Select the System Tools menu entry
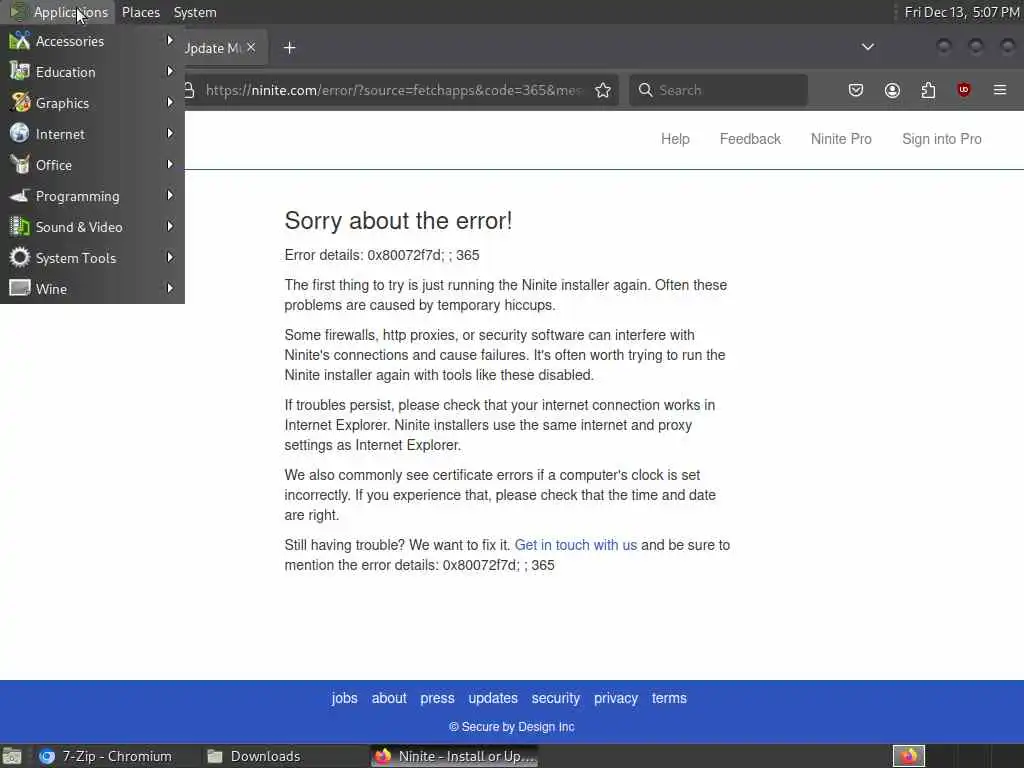This screenshot has width=1024, height=768. pyautogui.click(x=92, y=257)
